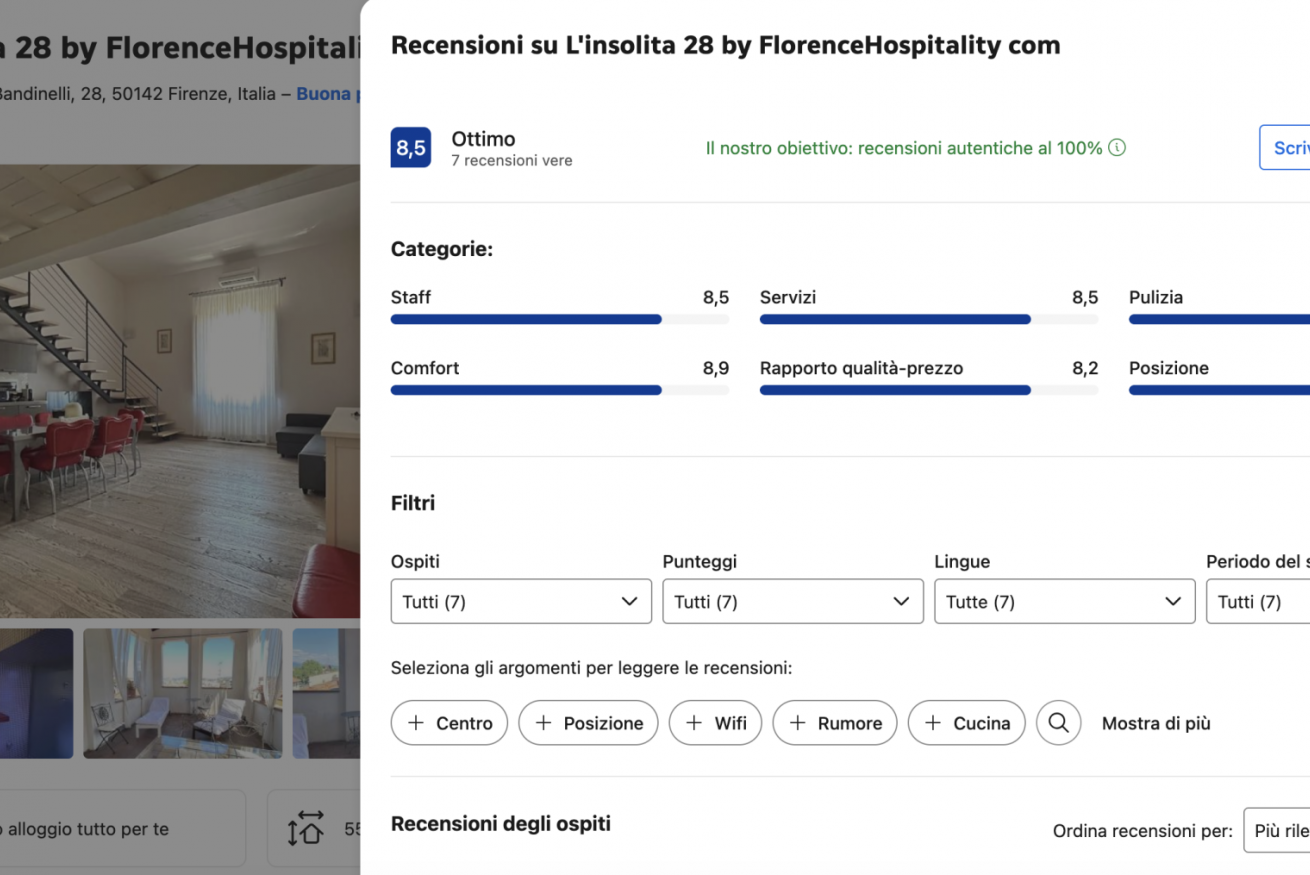
Task: Click the authentic reviews 100% green link
Action: coord(904,148)
